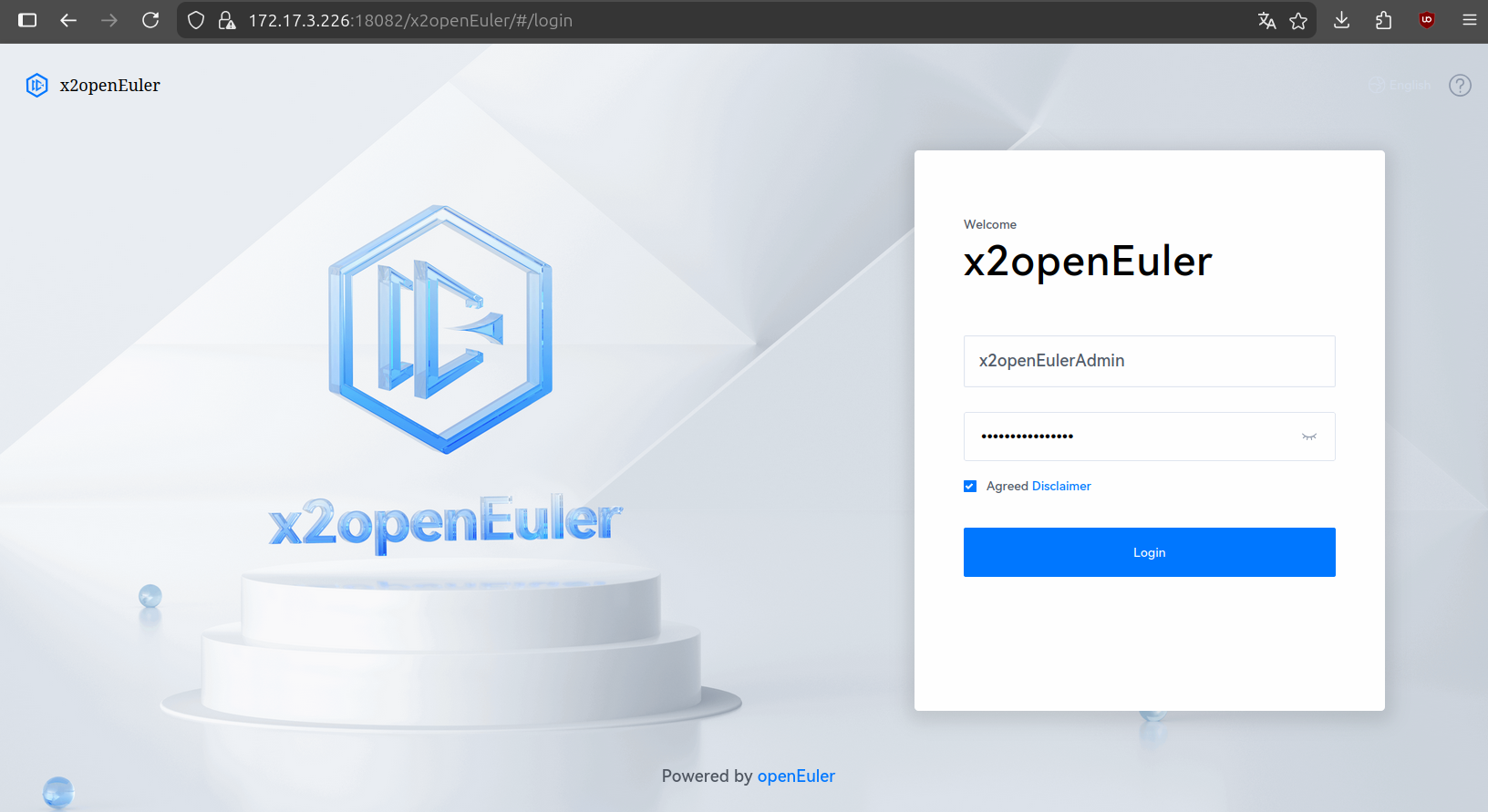Open the English language selector
1488x812 pixels.
1400,86
